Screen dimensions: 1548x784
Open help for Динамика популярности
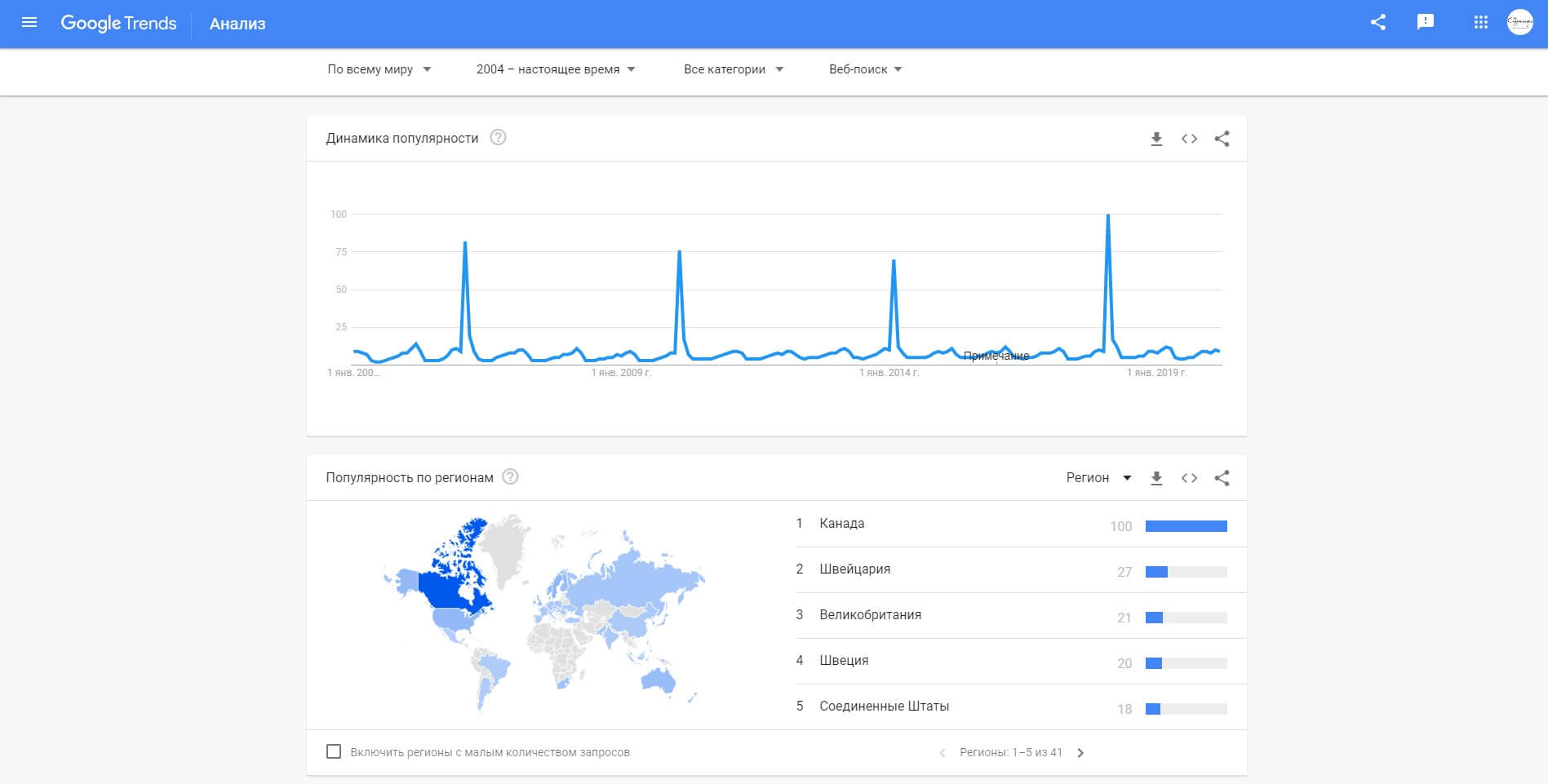pyautogui.click(x=498, y=138)
